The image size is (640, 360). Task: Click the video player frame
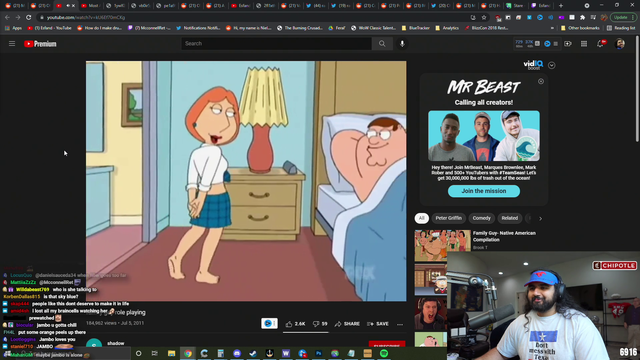pos(246,181)
